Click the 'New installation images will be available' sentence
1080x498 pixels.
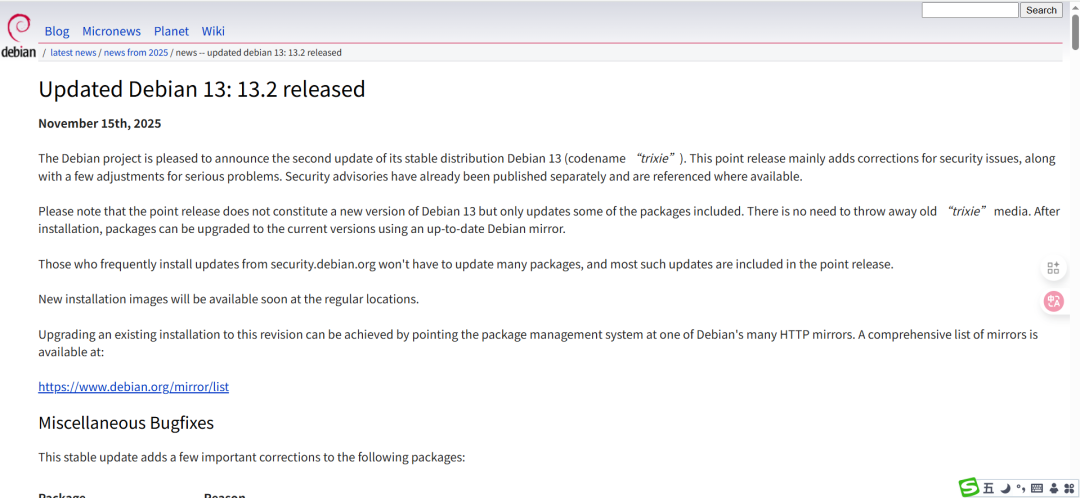click(x=228, y=300)
